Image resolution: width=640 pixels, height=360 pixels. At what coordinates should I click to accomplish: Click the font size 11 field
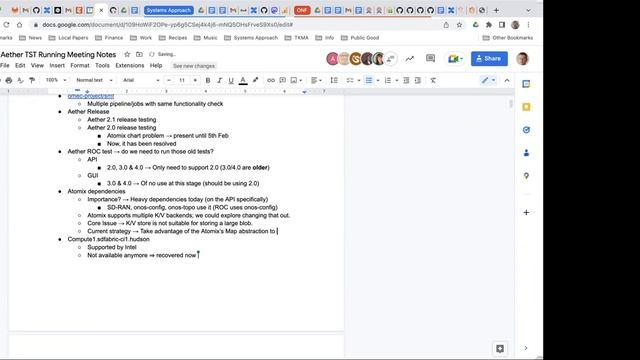[182, 80]
